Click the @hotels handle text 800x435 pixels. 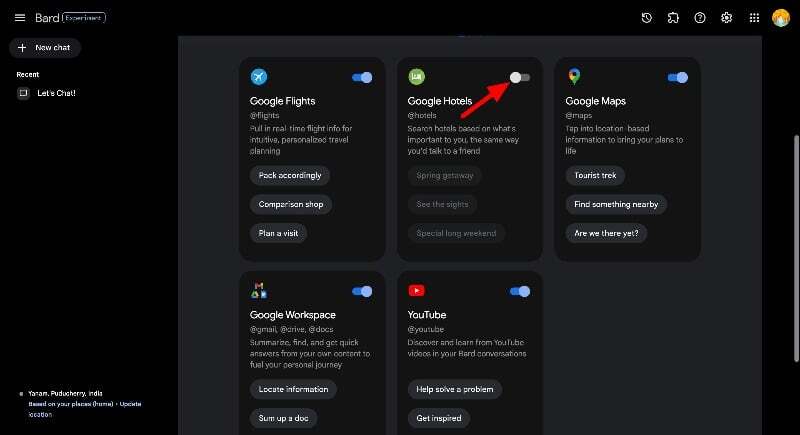[422, 116]
